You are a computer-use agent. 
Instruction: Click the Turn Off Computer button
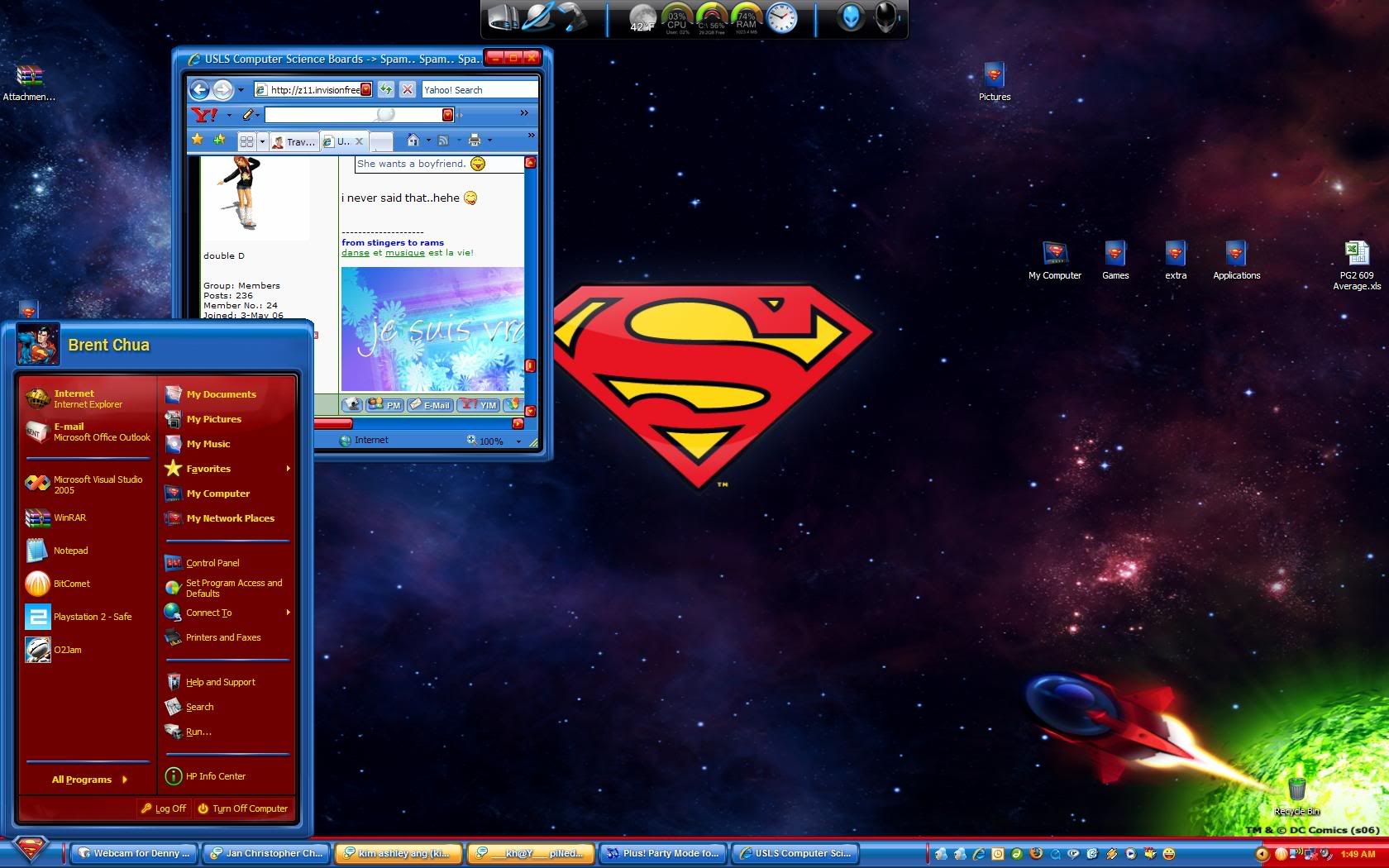242,808
